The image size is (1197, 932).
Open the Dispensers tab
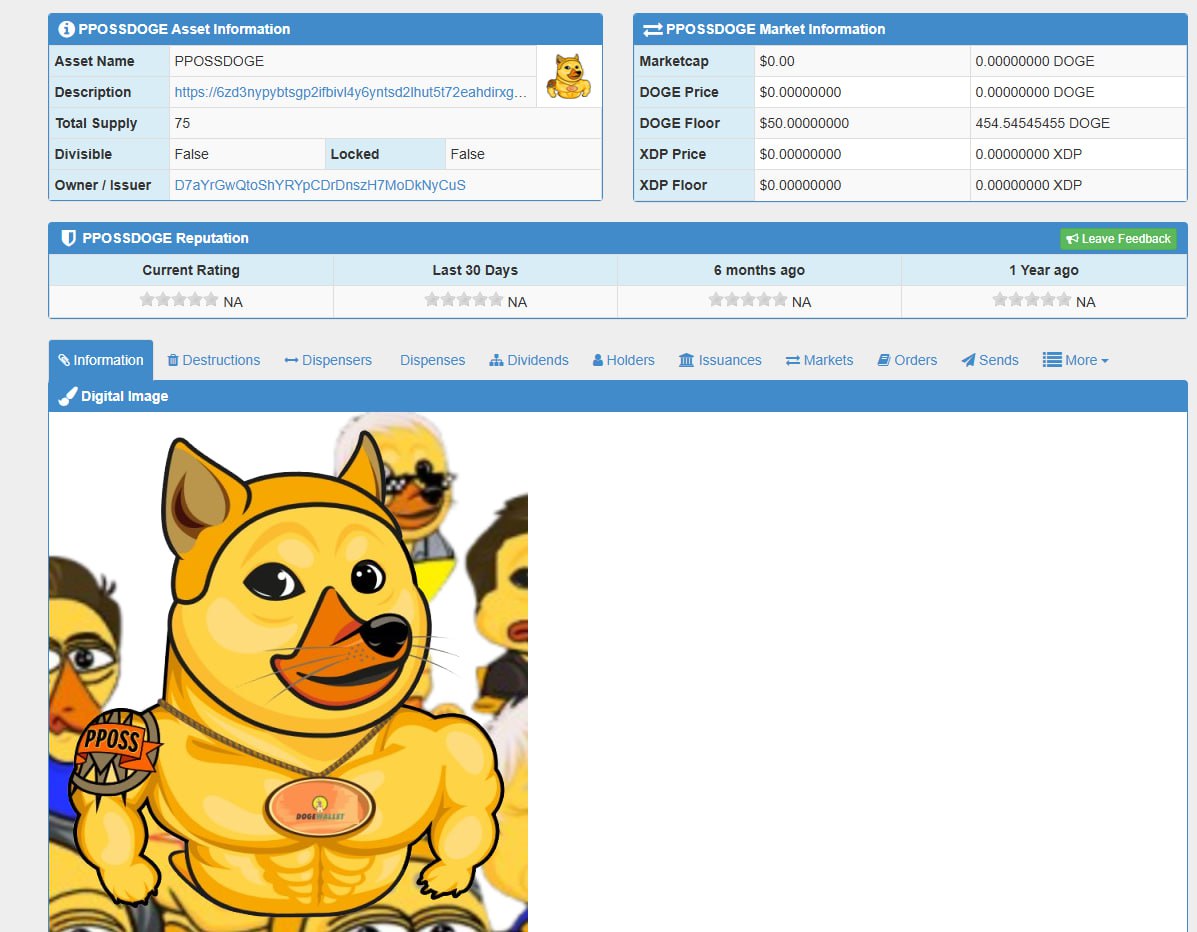(x=328, y=360)
